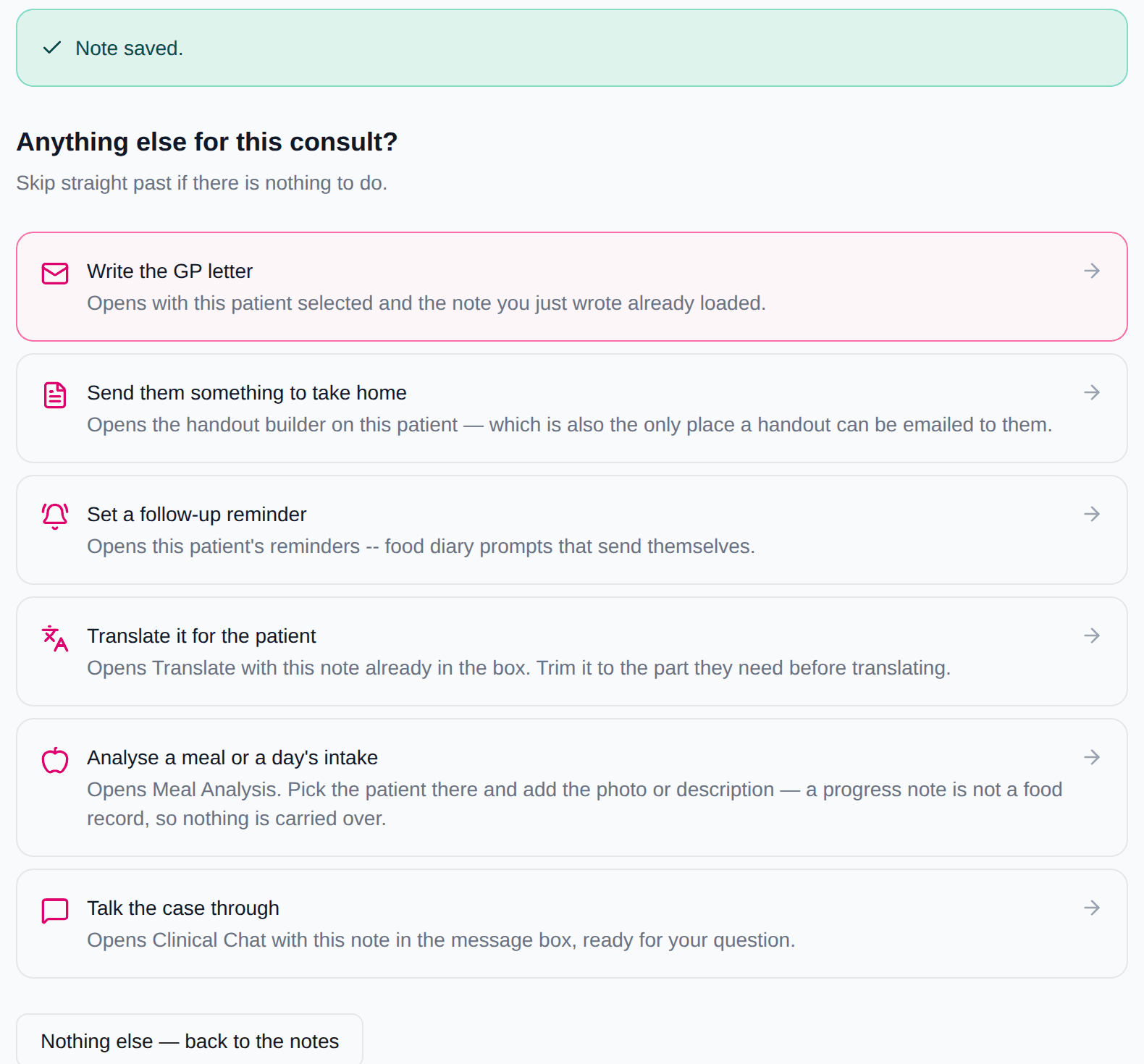
Task: Click the translate language icon
Action: 55,638
